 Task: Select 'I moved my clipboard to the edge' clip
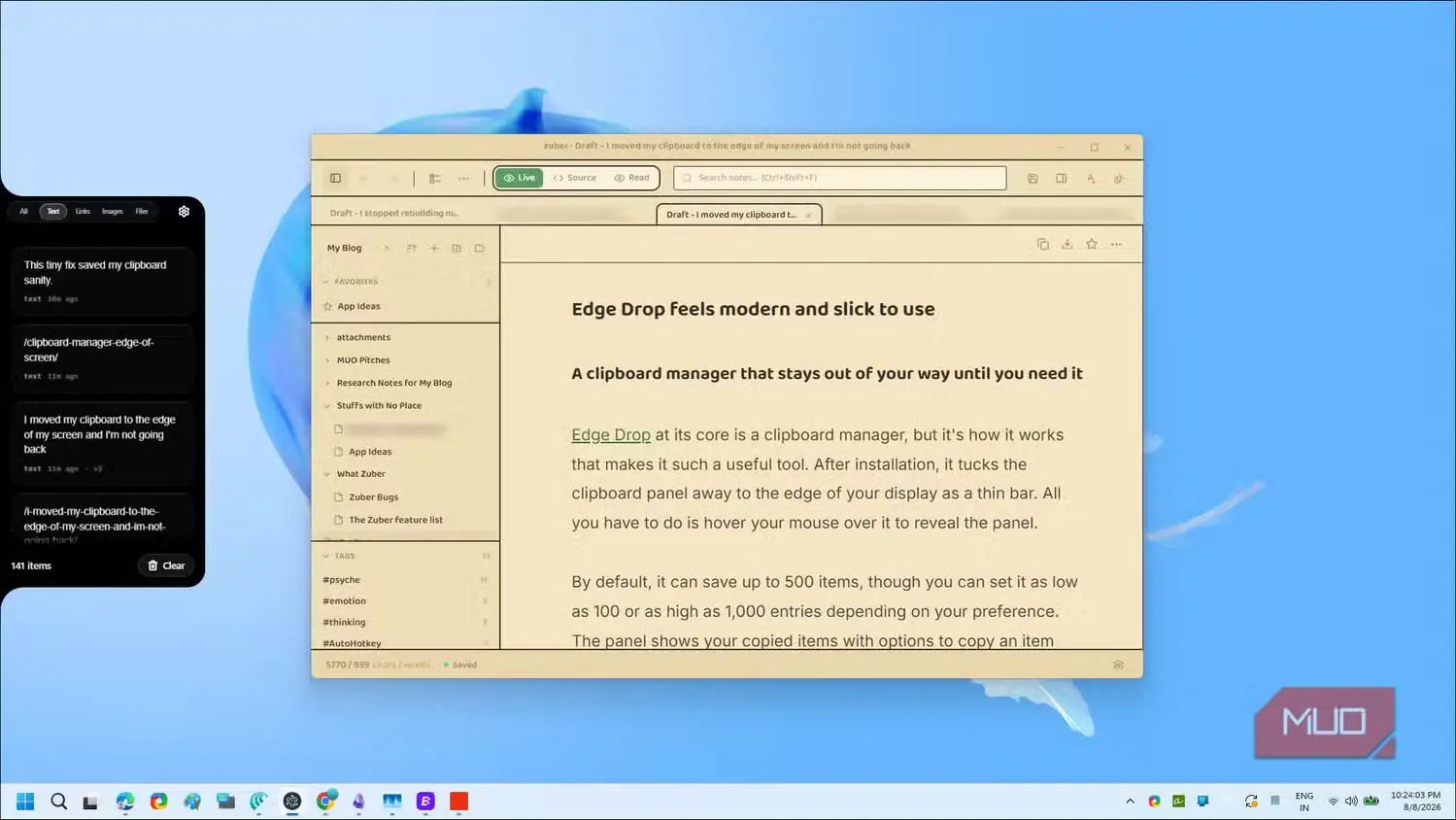pos(102,443)
